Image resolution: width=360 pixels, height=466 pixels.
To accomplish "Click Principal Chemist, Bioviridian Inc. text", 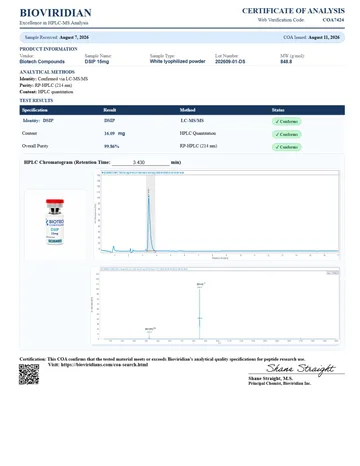I will coord(280,383).
